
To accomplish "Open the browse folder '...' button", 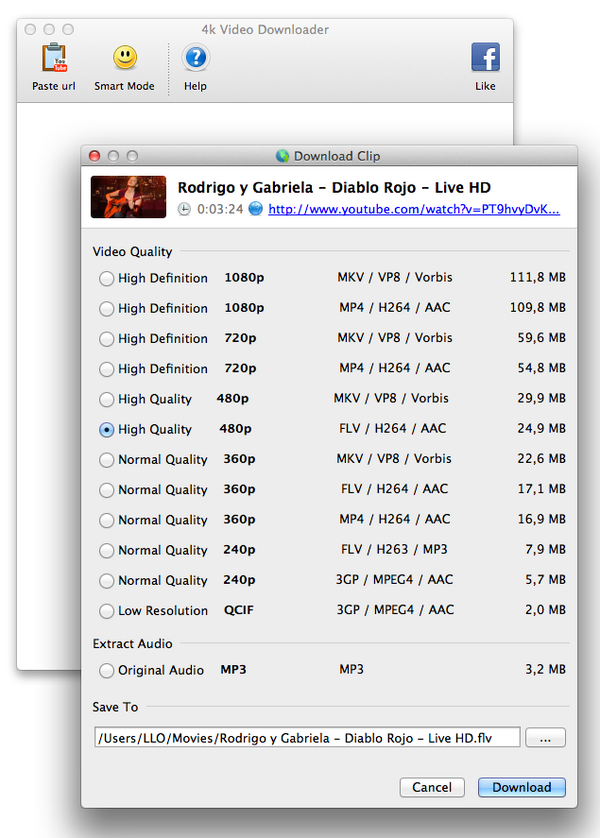I will tap(545, 738).
